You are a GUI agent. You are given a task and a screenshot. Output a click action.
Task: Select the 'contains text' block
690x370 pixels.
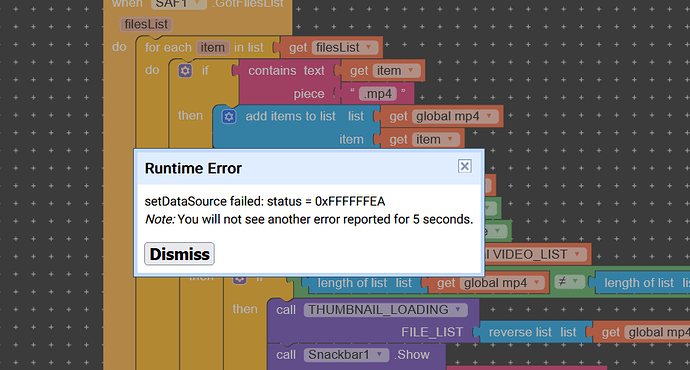coord(286,70)
